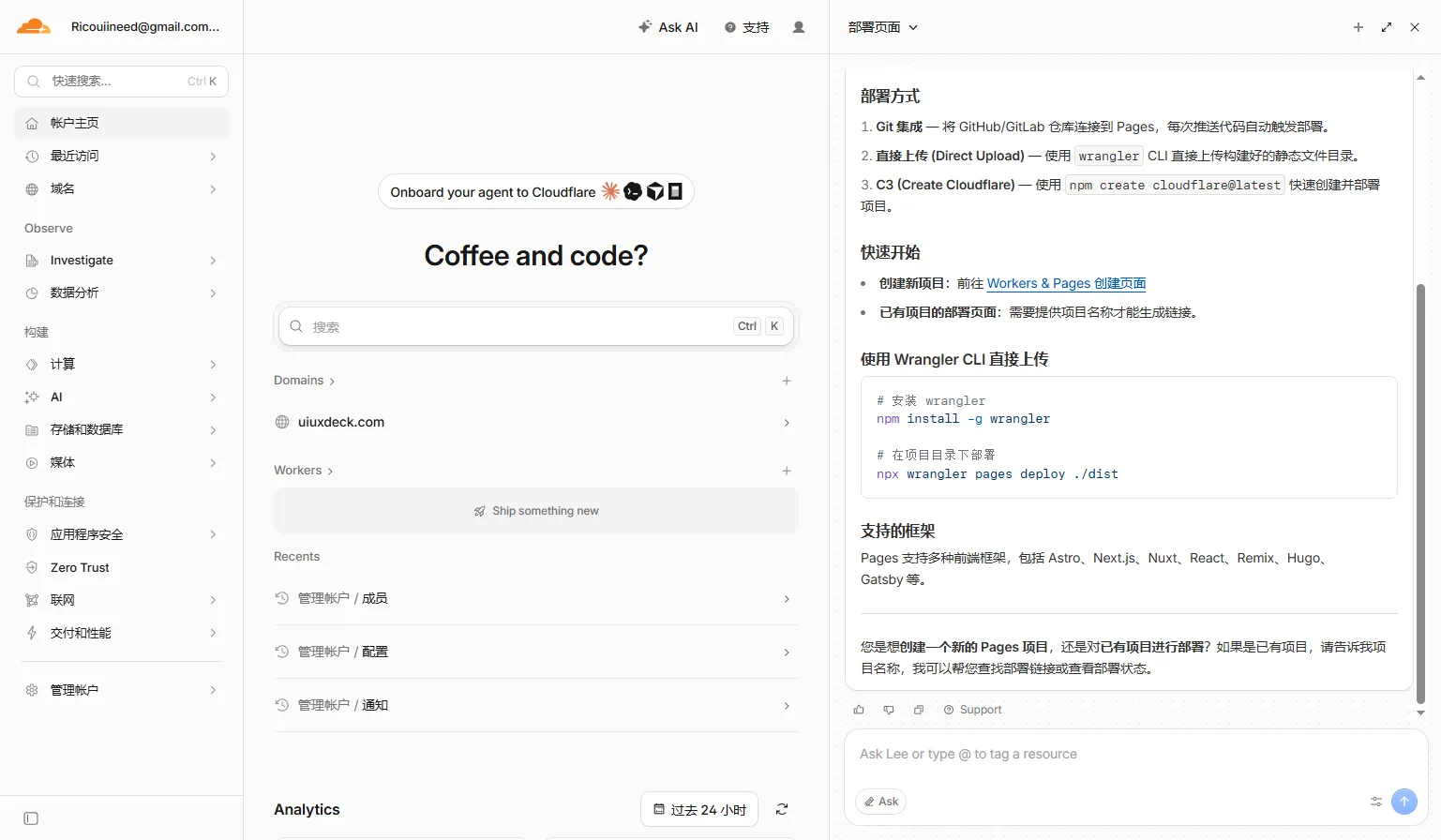
Task: Focus the main 搜索 search field
Action: tap(536, 326)
